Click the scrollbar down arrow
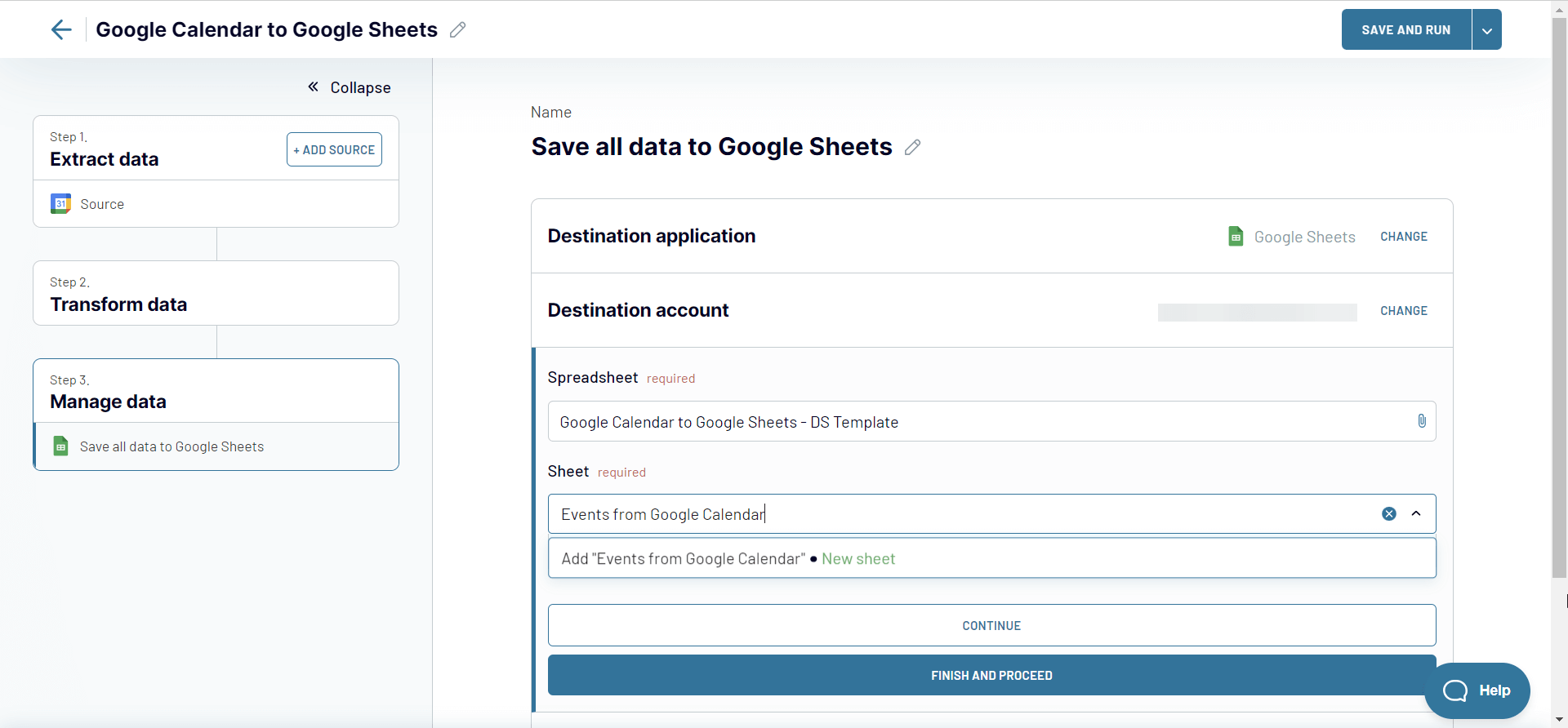Screen dimensions: 1568x728 [x=1559, y=720]
